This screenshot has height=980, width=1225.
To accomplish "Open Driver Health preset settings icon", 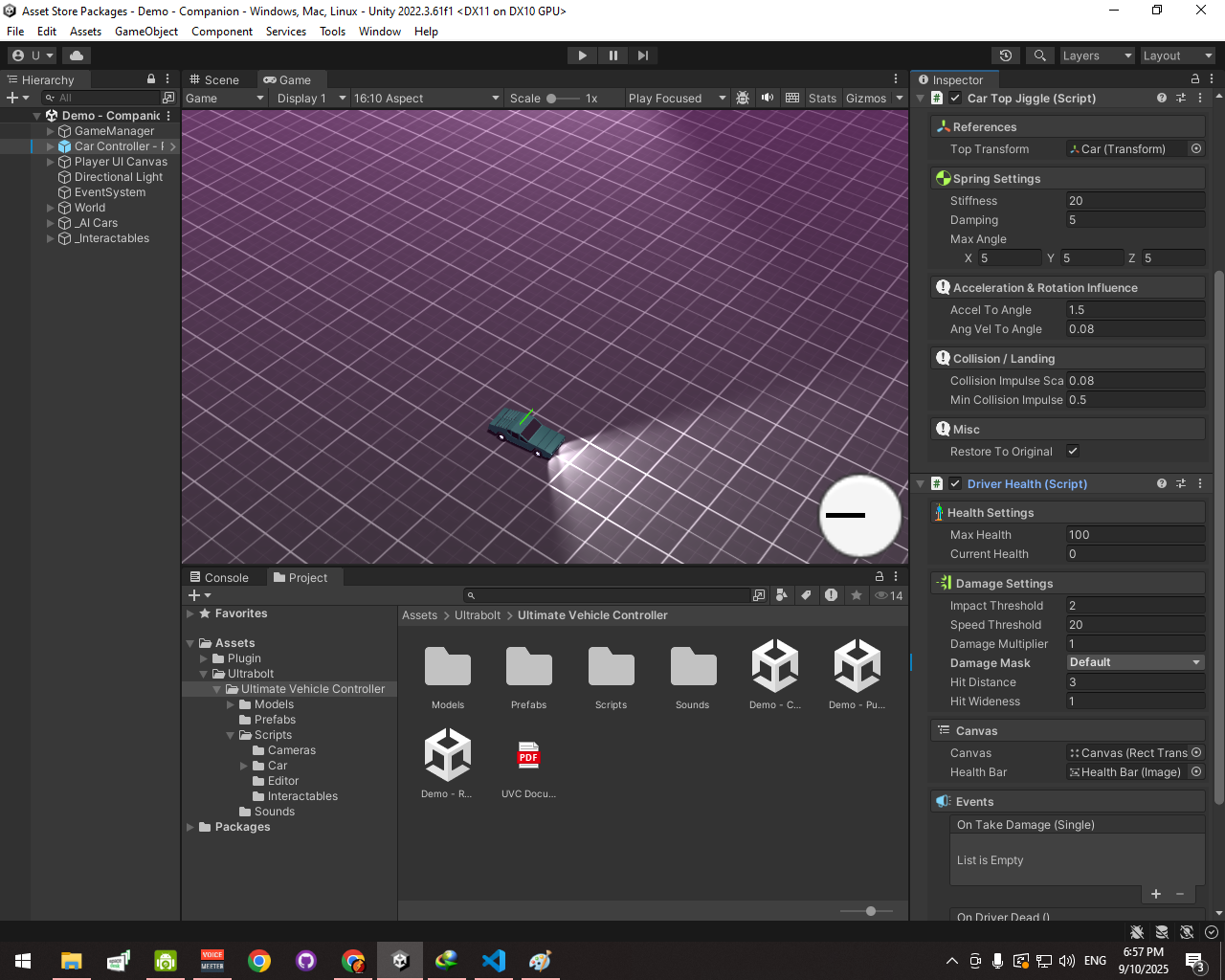I will coord(1181,483).
